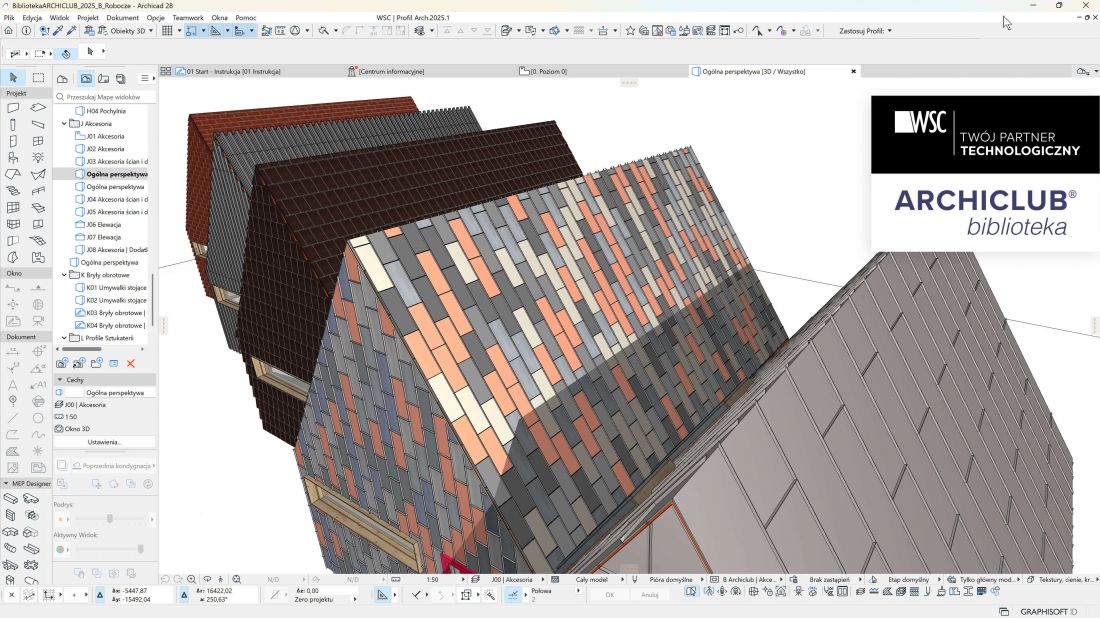Viewport: 1100px width, 618px height.
Task: Open the J06 Elewacja view
Action: (103, 224)
